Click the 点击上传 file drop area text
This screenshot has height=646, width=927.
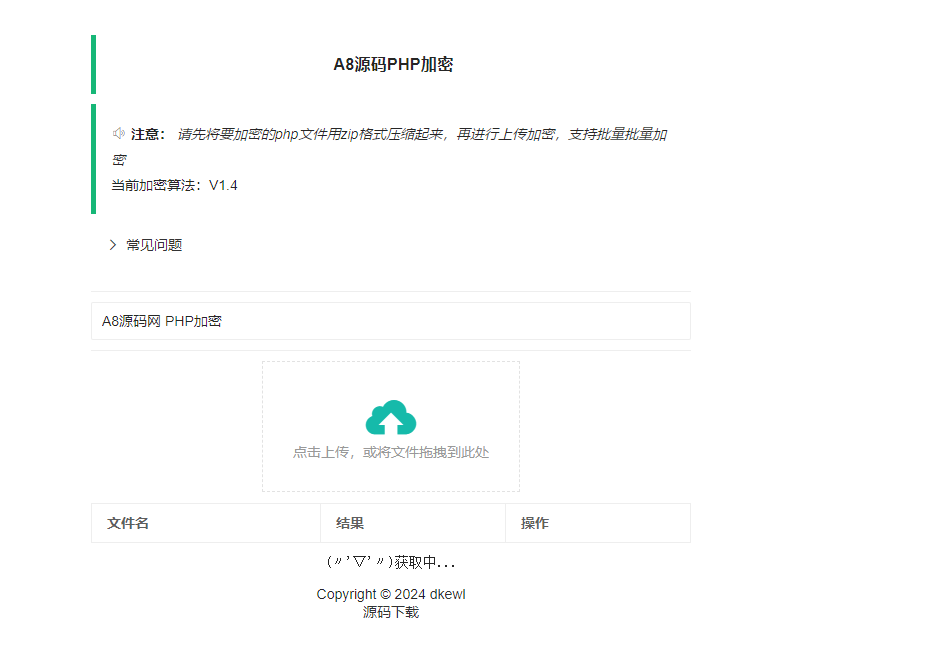(391, 452)
